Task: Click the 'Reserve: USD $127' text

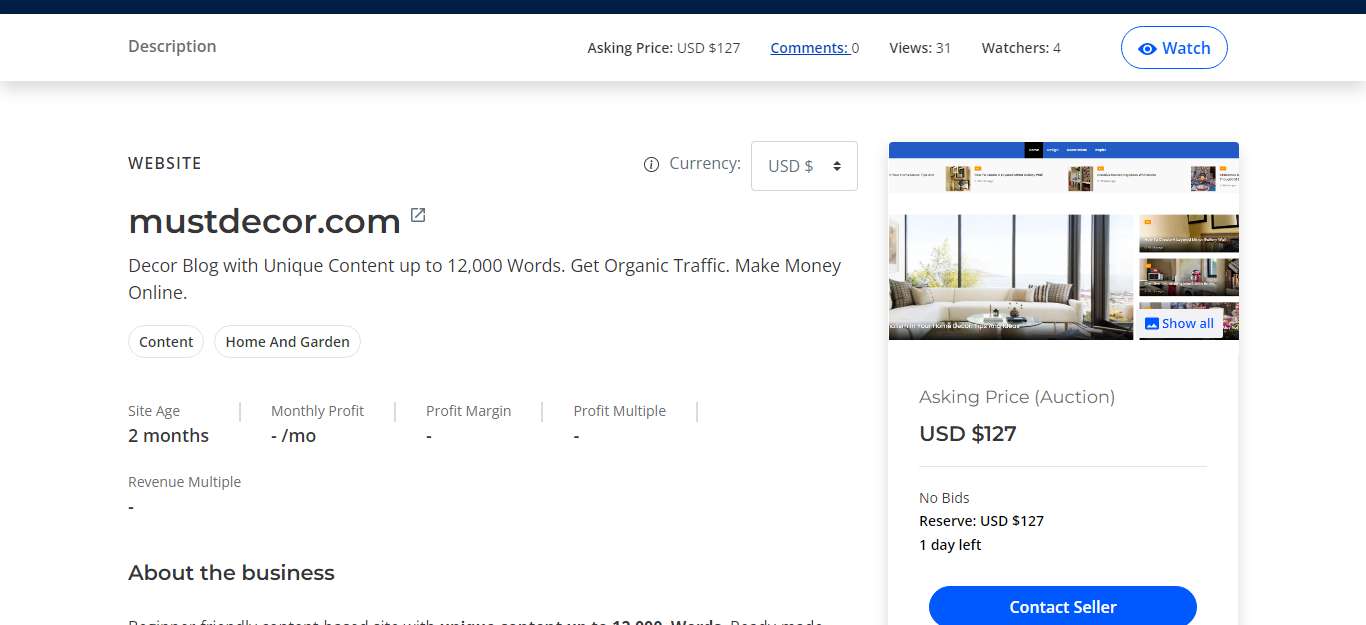Action: tap(981, 521)
